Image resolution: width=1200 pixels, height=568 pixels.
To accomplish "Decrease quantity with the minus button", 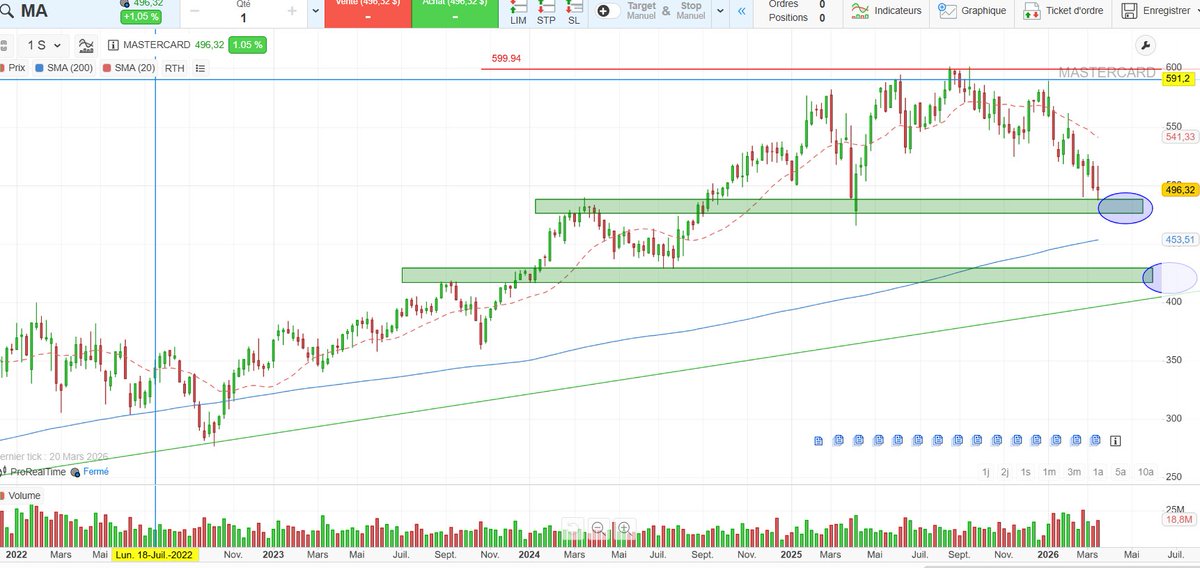I will click(194, 11).
